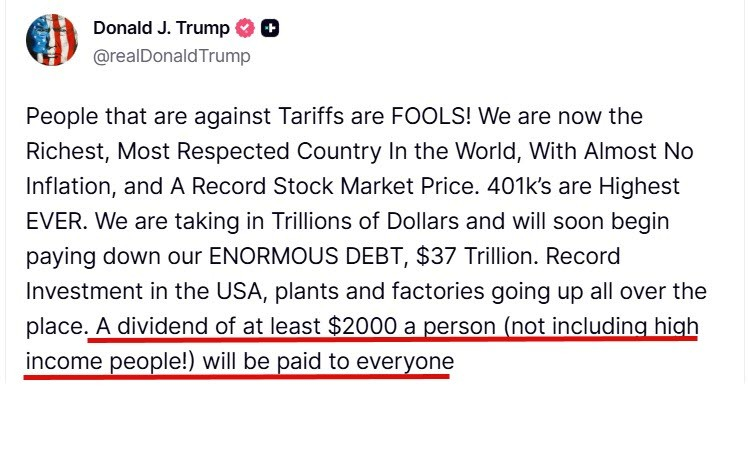The height and width of the screenshot is (453, 748).
Task: Click the black plus badge icon
Action: 269,28
